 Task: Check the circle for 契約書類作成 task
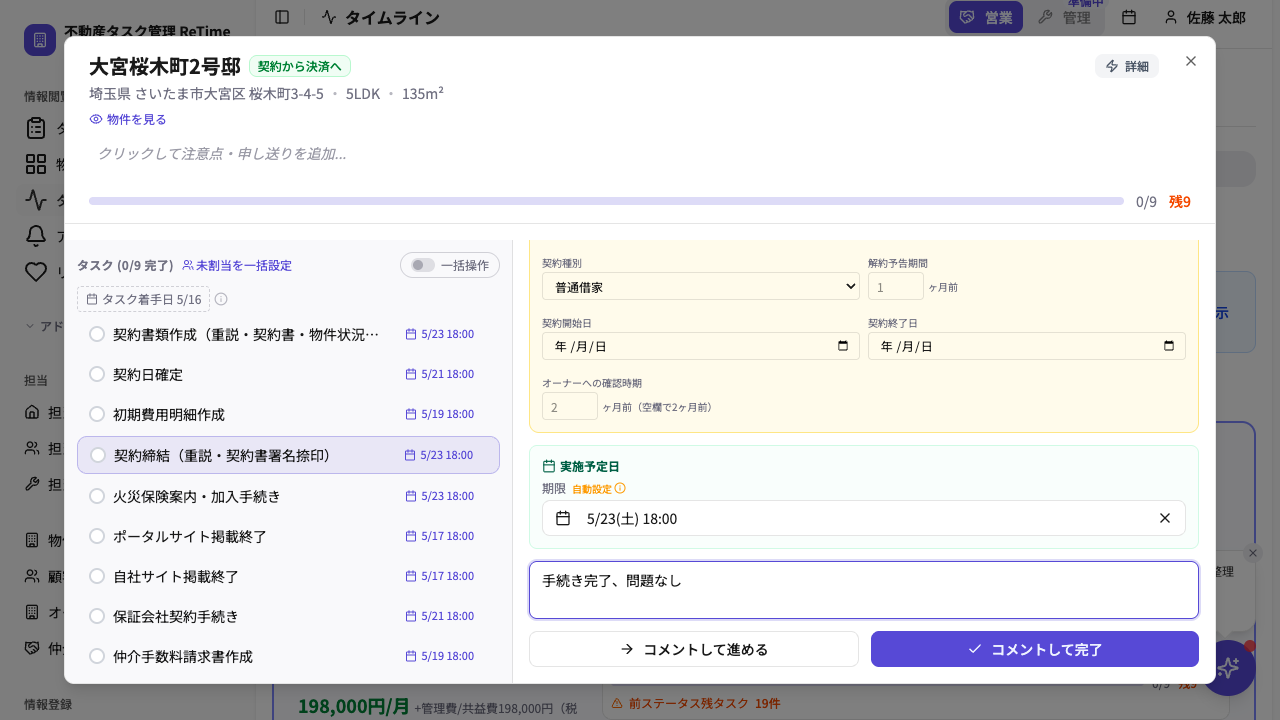pos(97,334)
